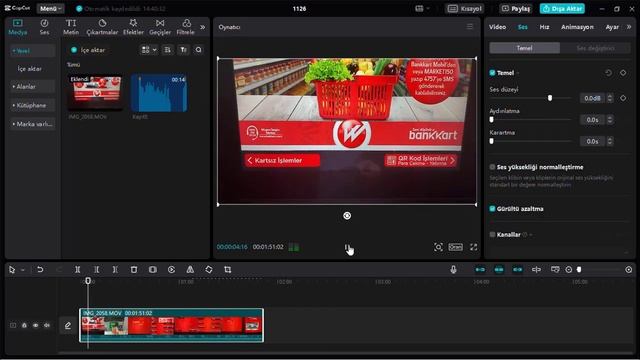Open the Oynatıcı player menu icon
Screen dimensions: 640x360
[x=470, y=27]
